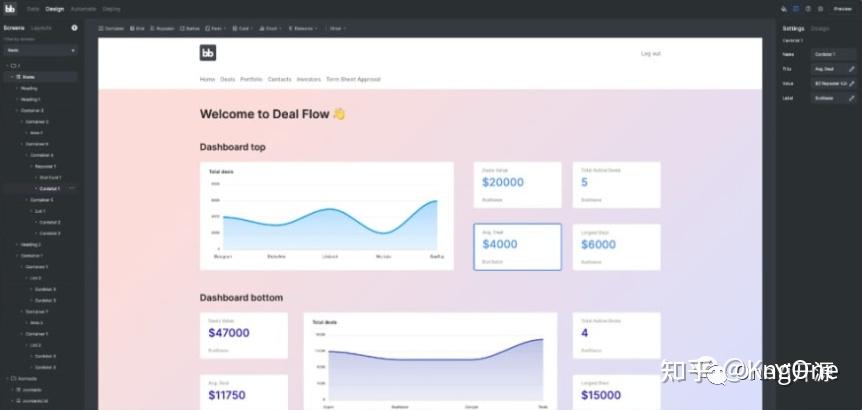The width and height of the screenshot is (862, 410).
Task: Collapse the Home screen tree node
Action: (x=12, y=77)
